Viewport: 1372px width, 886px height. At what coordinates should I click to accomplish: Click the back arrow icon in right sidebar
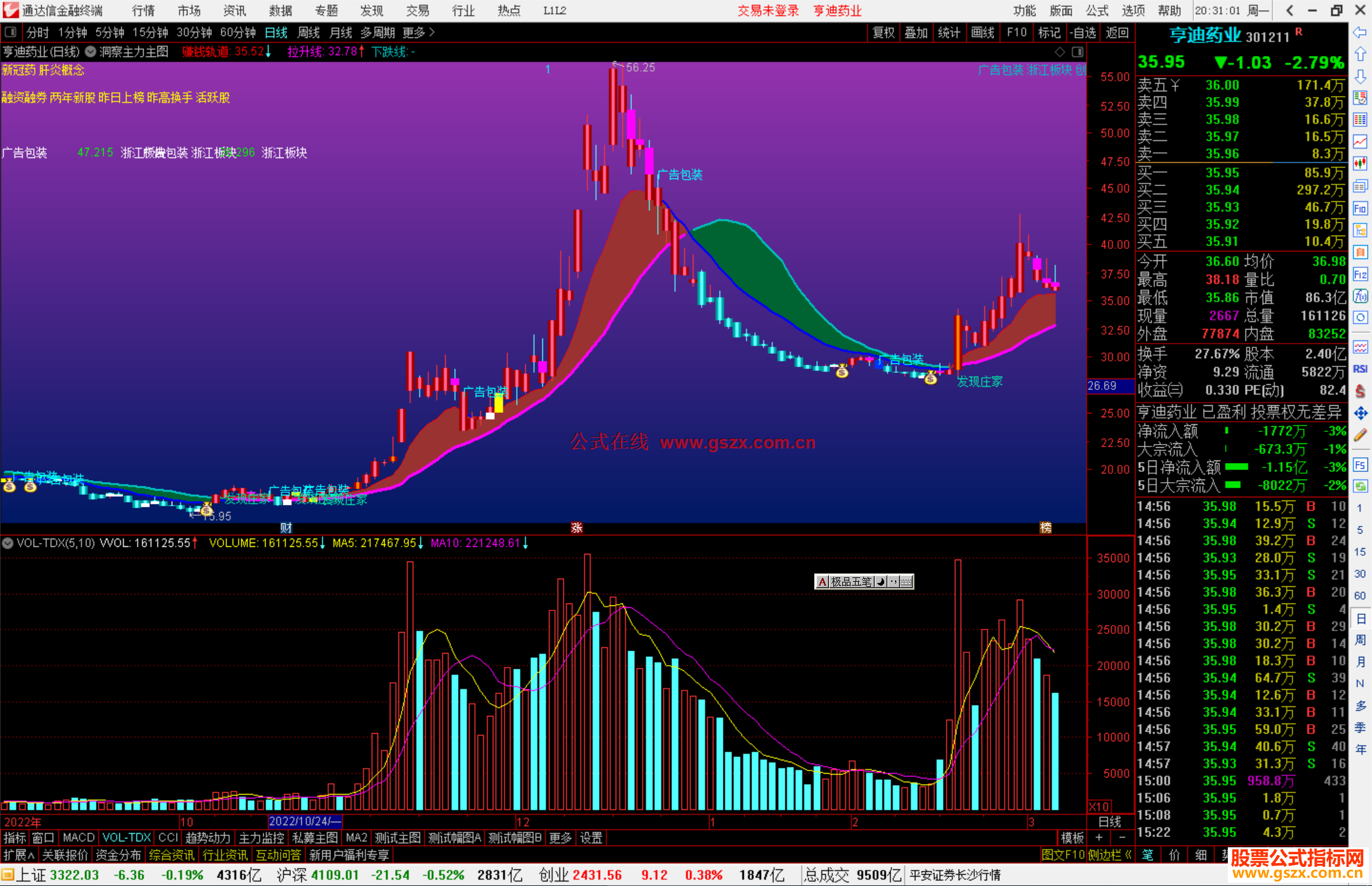tap(1360, 32)
